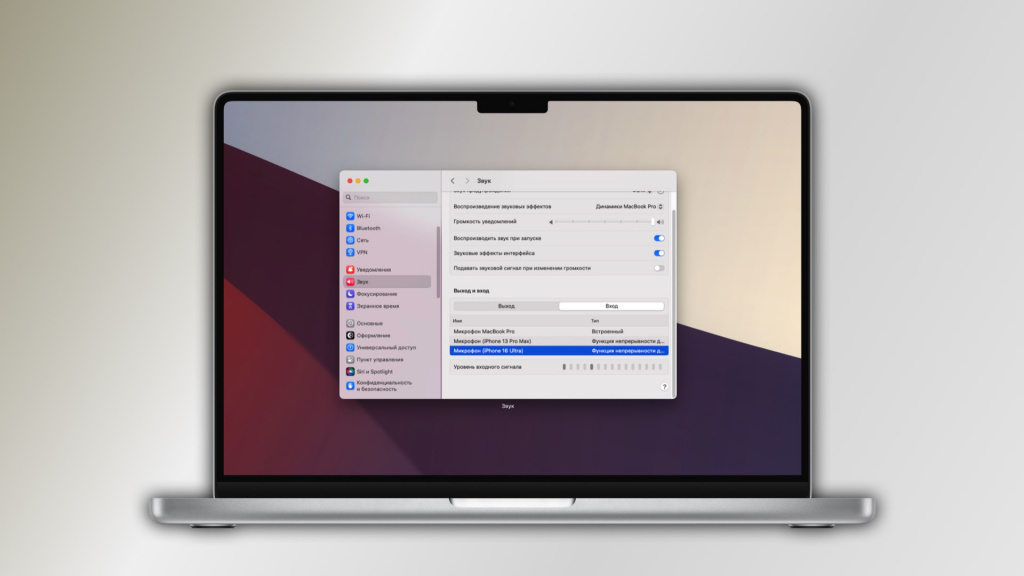This screenshot has height=576, width=1024.
Task: Click the Имя column header
Action: 458,321
